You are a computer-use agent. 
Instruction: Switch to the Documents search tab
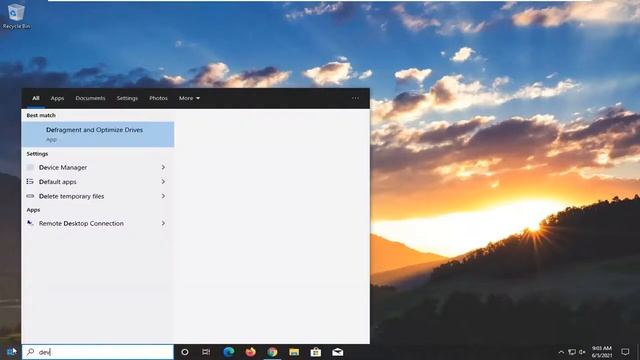(90, 98)
